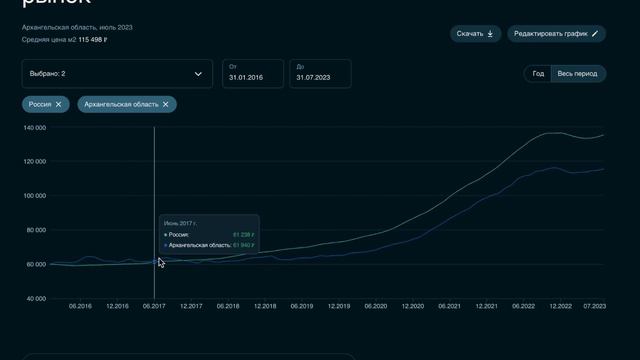Click the Россия value in tooltip

[244, 235]
